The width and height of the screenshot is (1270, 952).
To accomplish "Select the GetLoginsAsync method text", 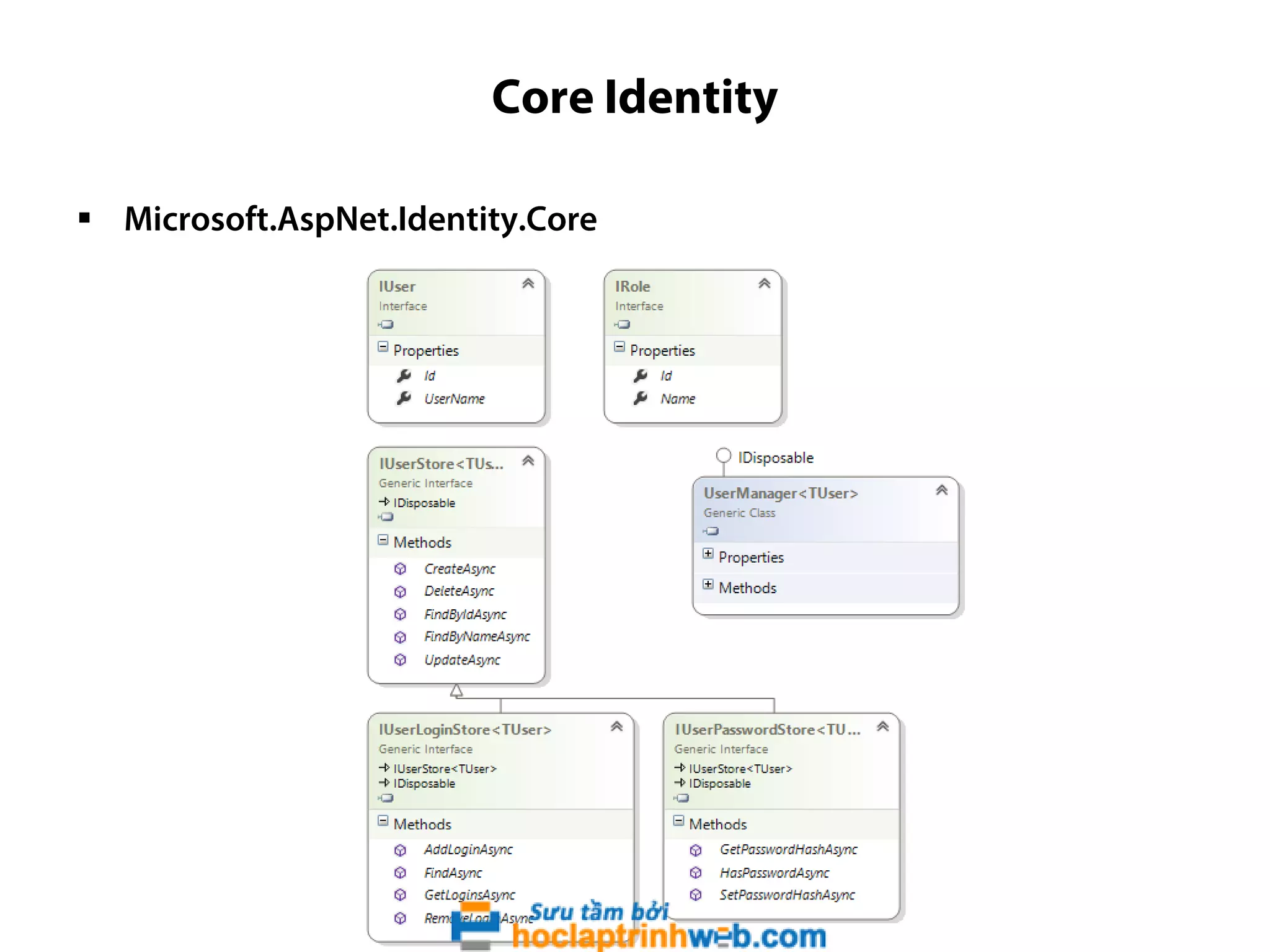I will click(470, 895).
